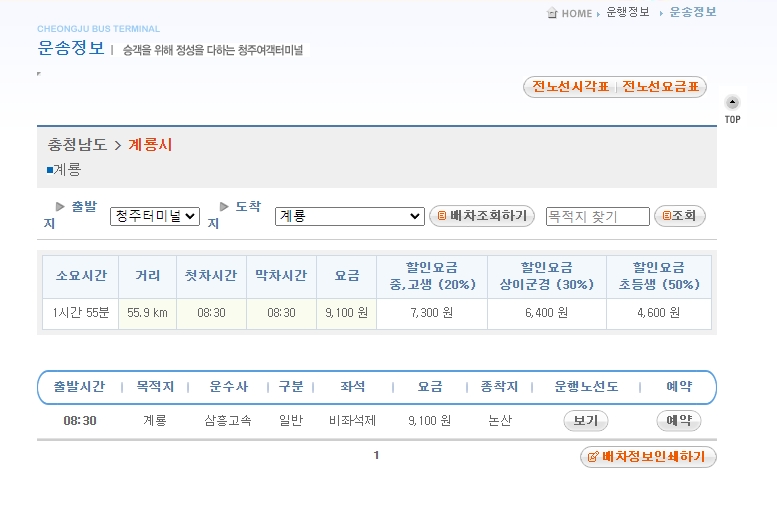Open 전노선요금표 fare table button
The height and width of the screenshot is (515, 777).
pos(661,87)
